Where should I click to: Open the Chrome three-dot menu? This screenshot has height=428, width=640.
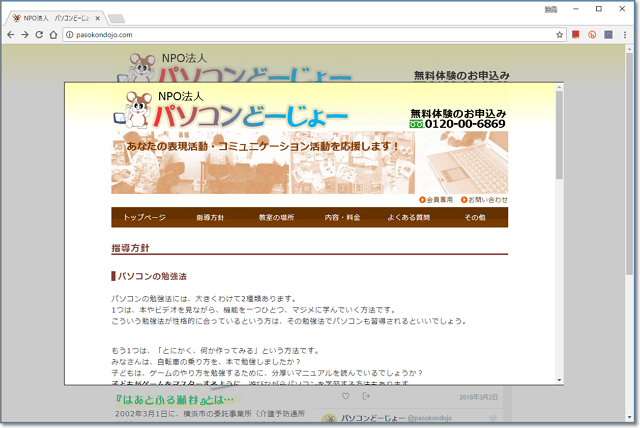625,34
